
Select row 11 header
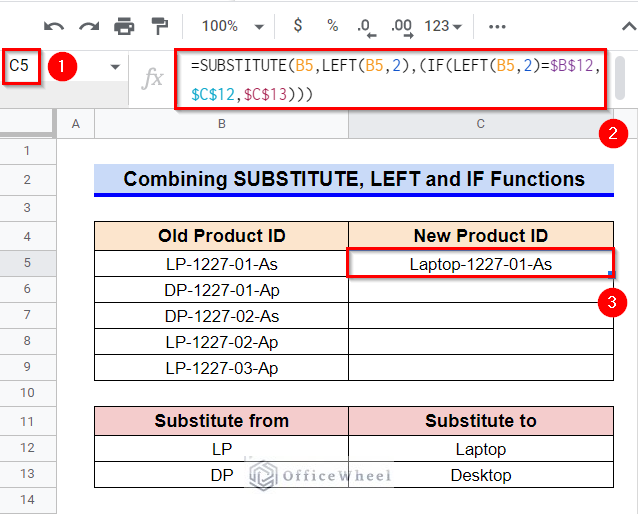point(27,421)
